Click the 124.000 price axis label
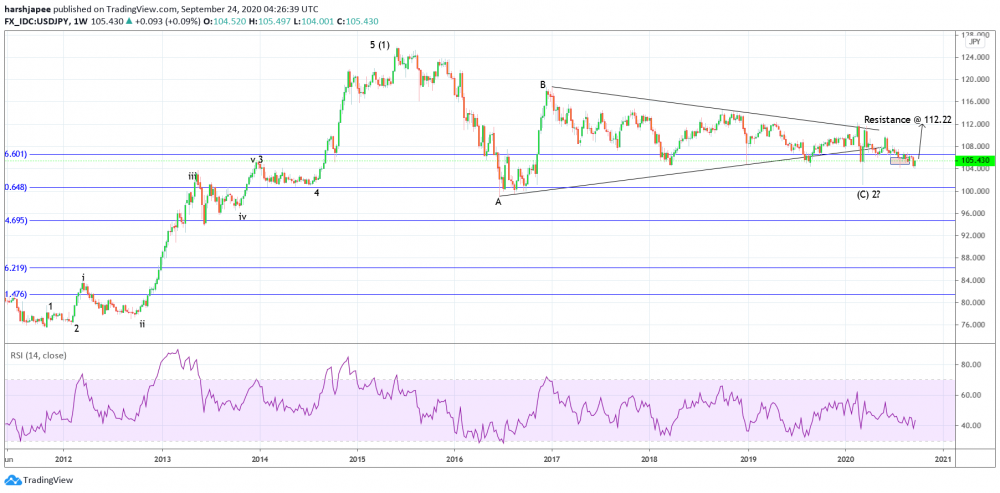1000x493 pixels. click(974, 57)
